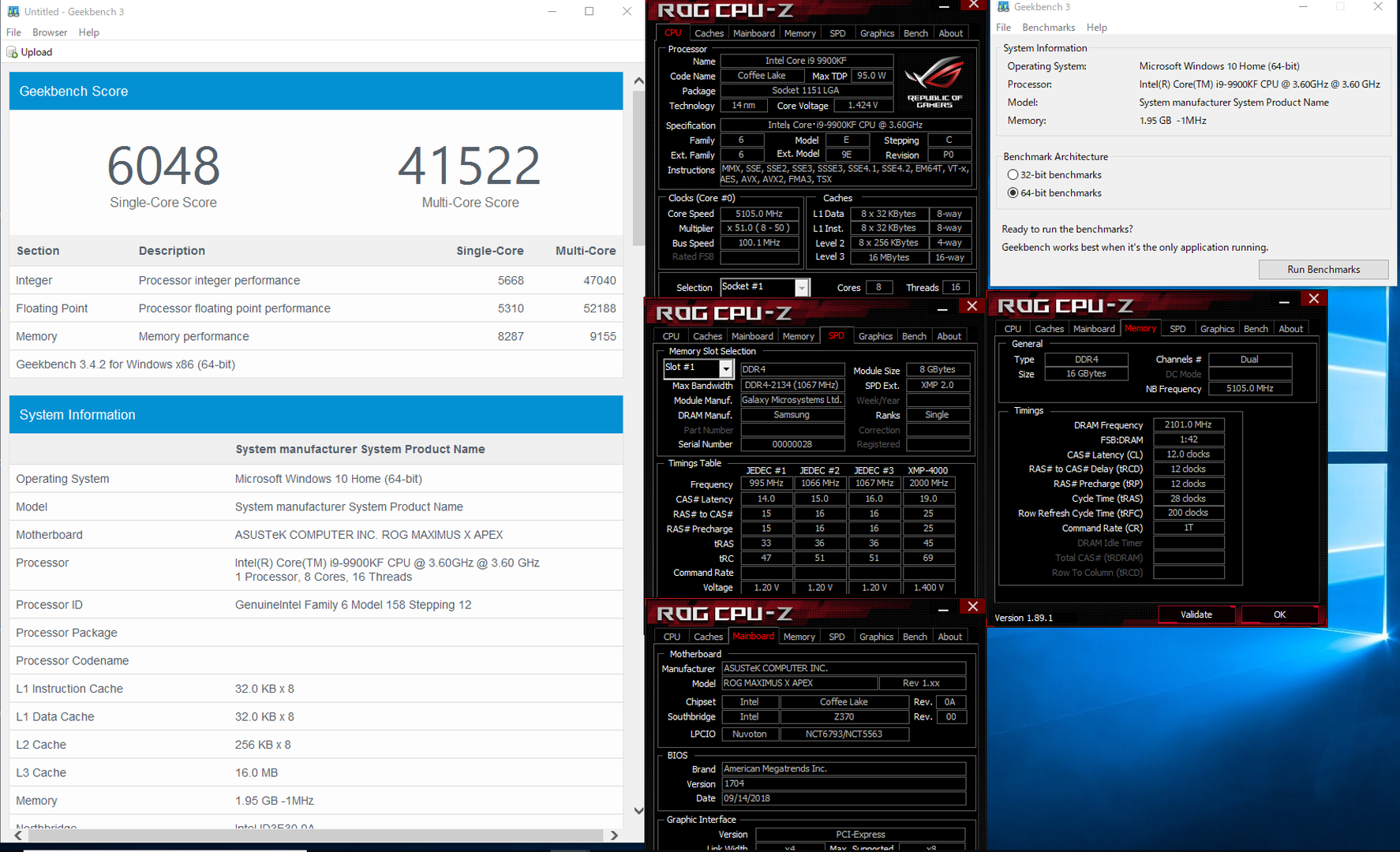Click the Motherboard ROG MAXIMUS X APEX row
This screenshot has height=852, width=1400.
pos(316,535)
